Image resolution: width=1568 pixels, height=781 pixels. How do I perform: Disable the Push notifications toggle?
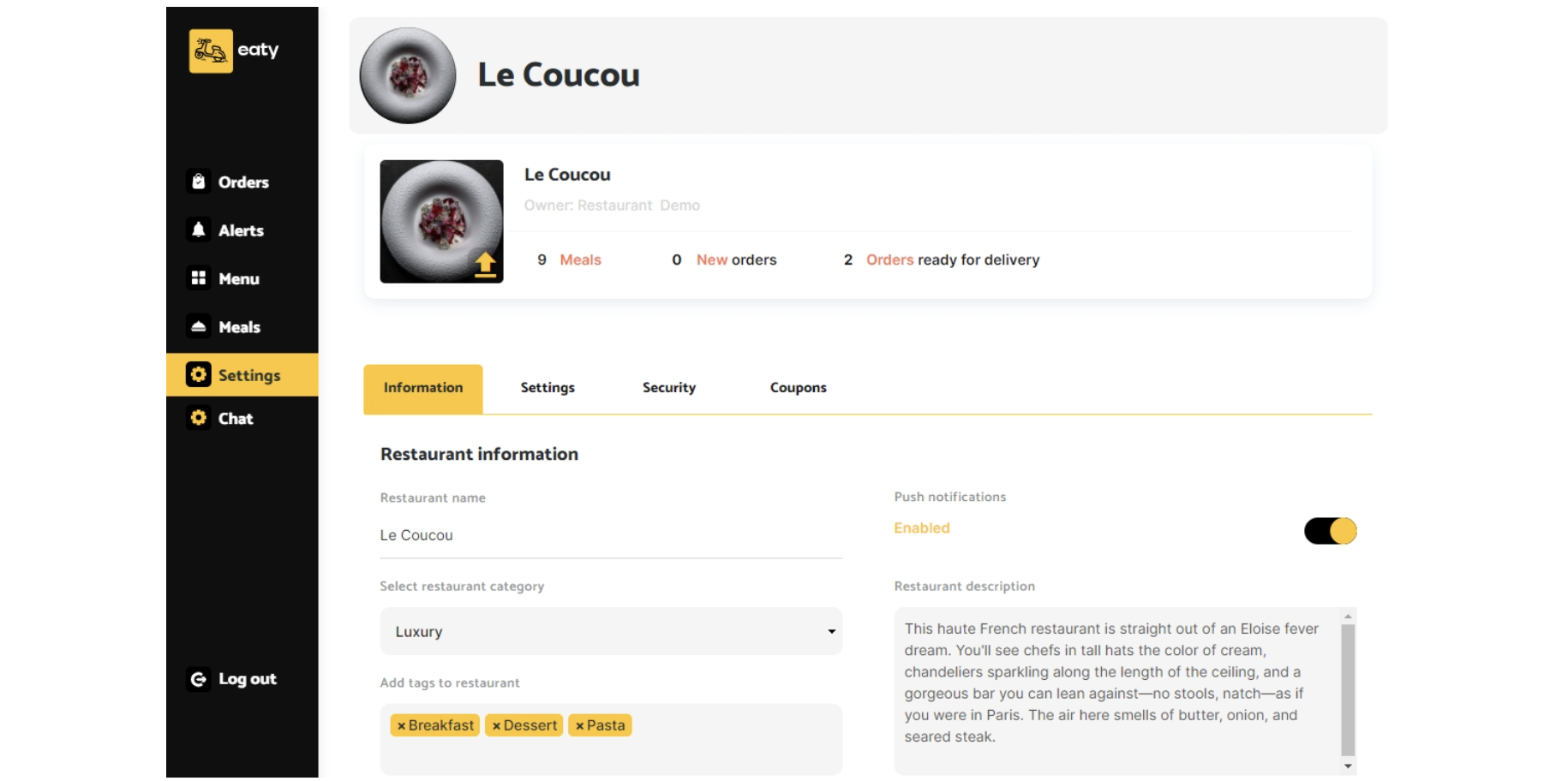(x=1330, y=531)
